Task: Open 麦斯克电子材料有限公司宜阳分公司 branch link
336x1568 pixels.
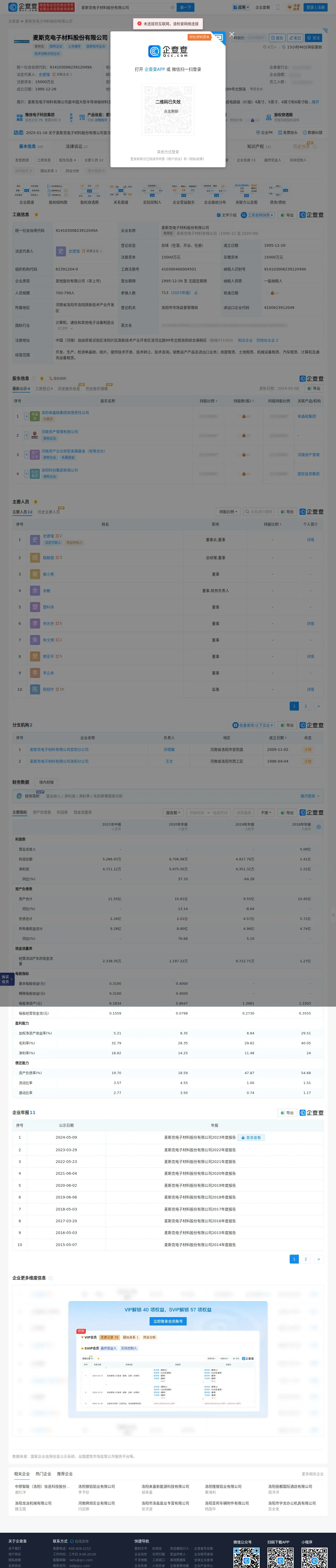Action: pos(59,749)
